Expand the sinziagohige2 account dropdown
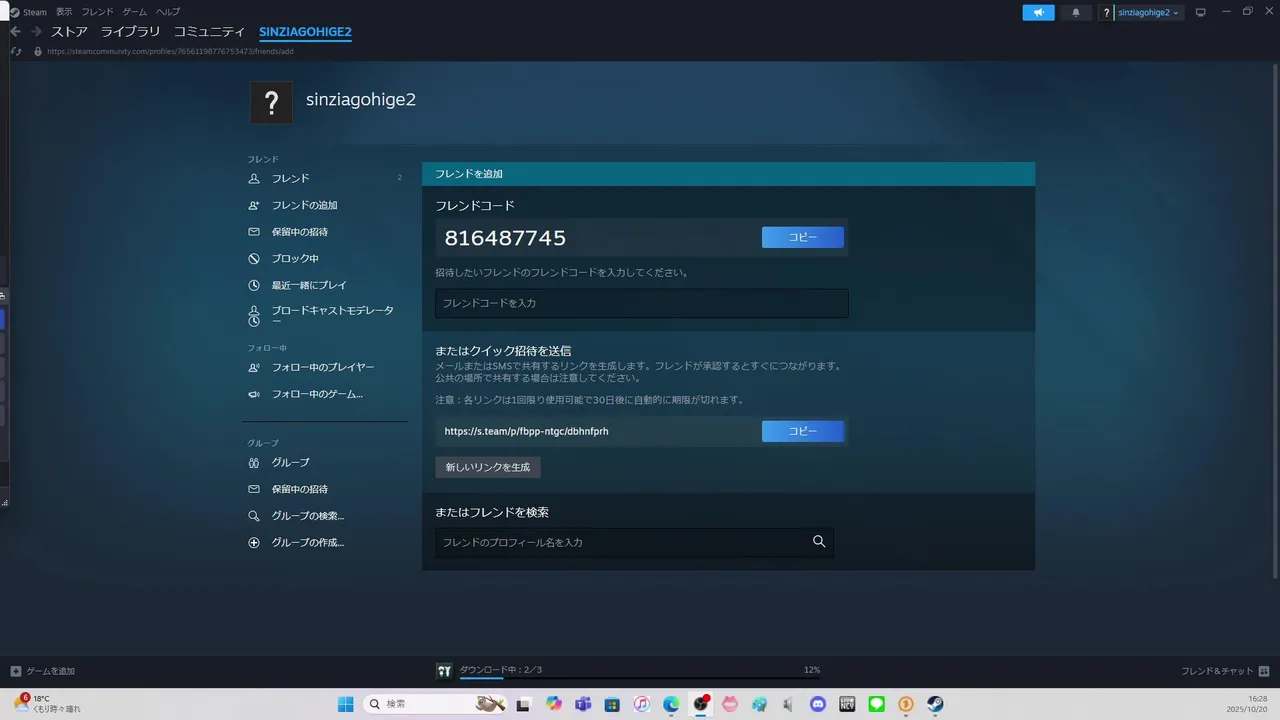Screen dimensions: 1280x720 (x=1148, y=12)
